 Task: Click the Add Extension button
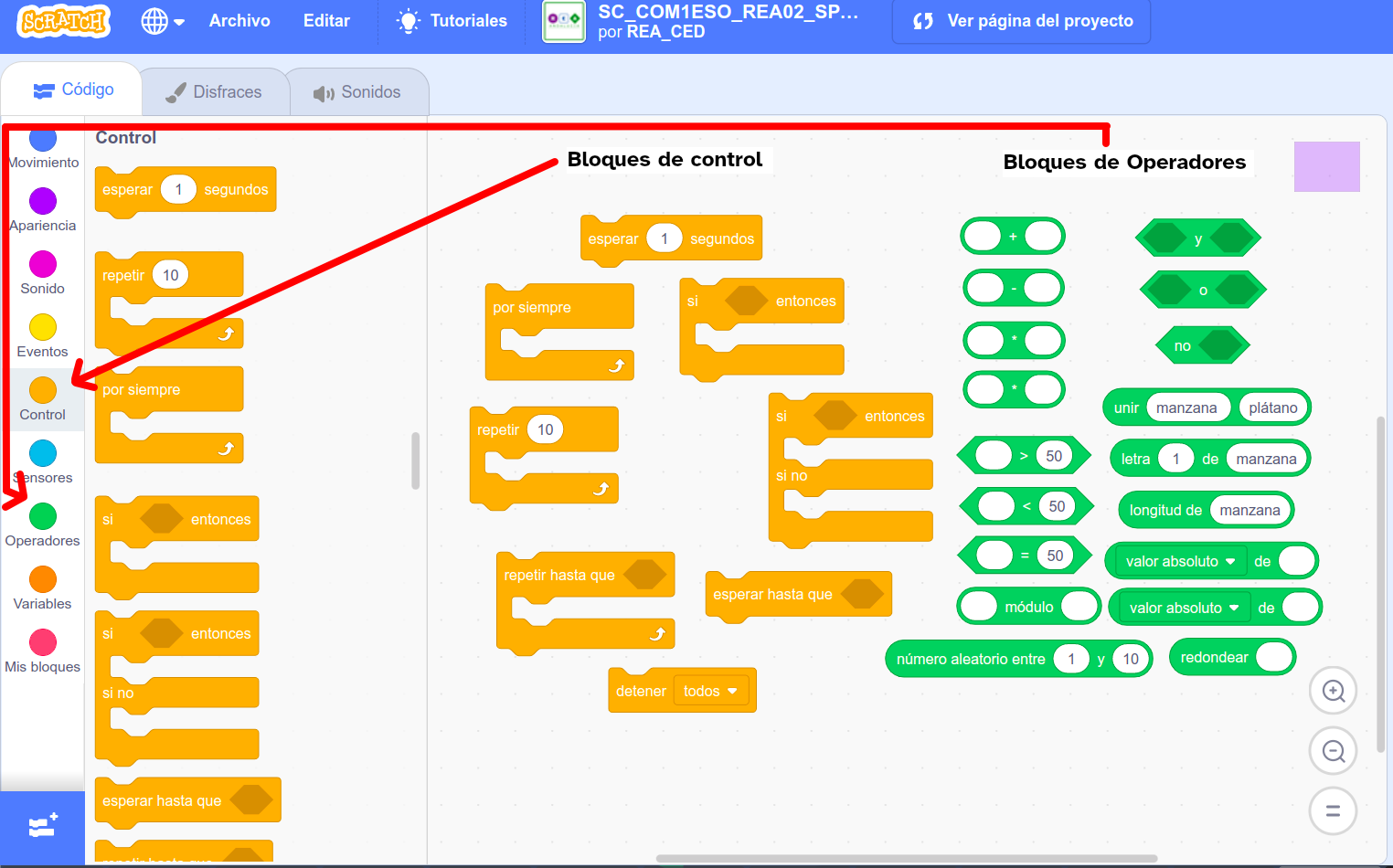pyautogui.click(x=42, y=828)
